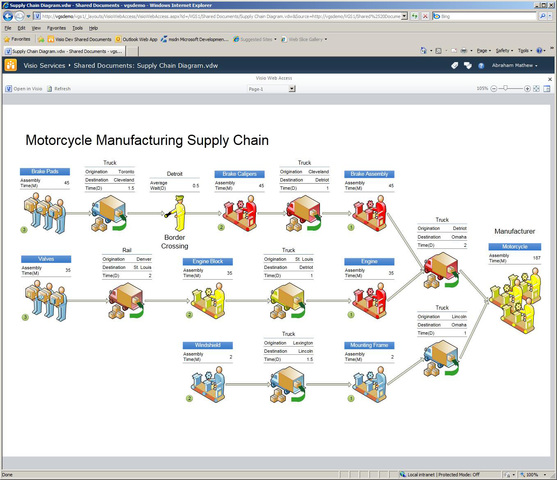
Task: Click the fit page to view icon
Action: click(x=536, y=89)
